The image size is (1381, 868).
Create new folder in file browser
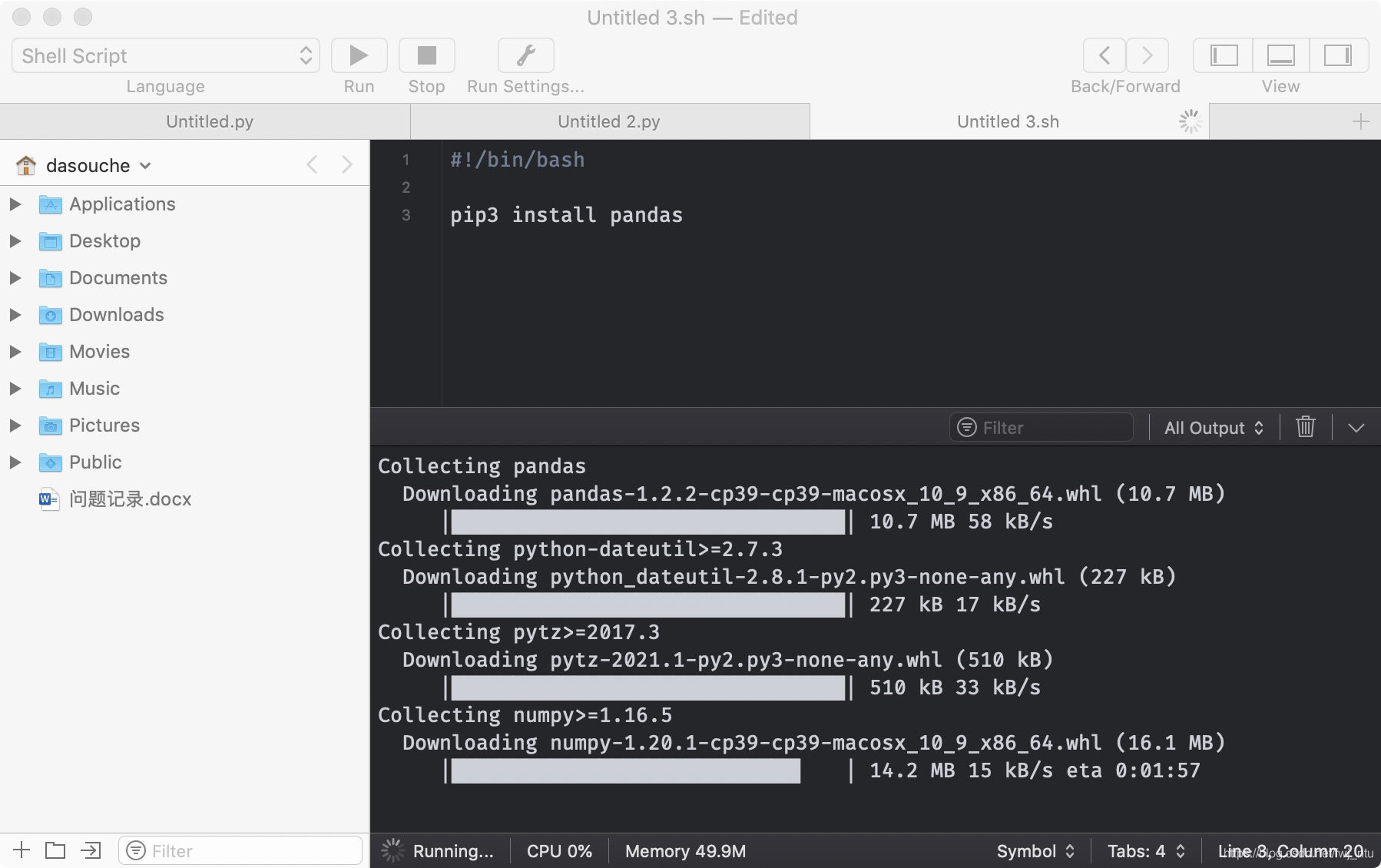click(55, 850)
